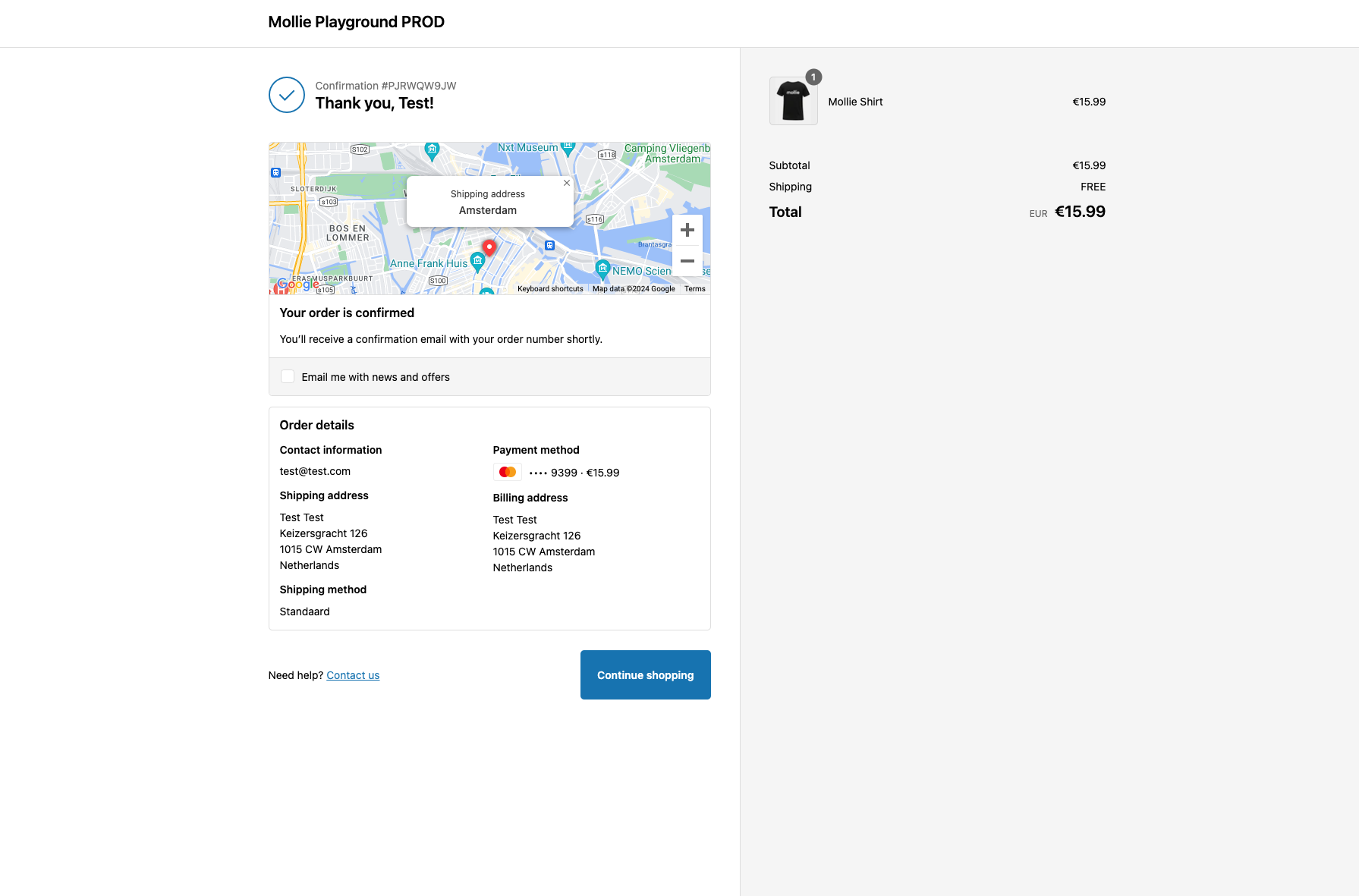Screen dimensions: 1359x896
Task: Open map Keyboard shortcuts
Action: 550,289
